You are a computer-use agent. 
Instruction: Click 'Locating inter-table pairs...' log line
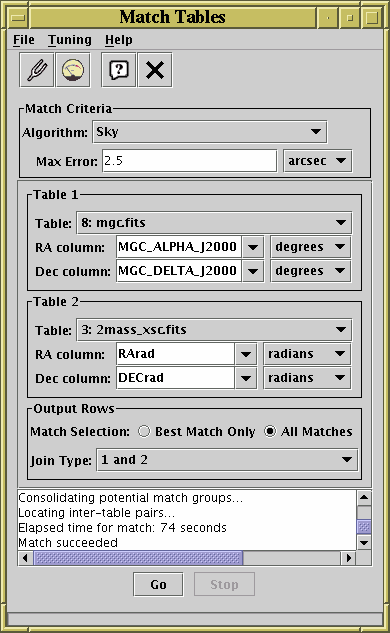[x=96, y=513]
